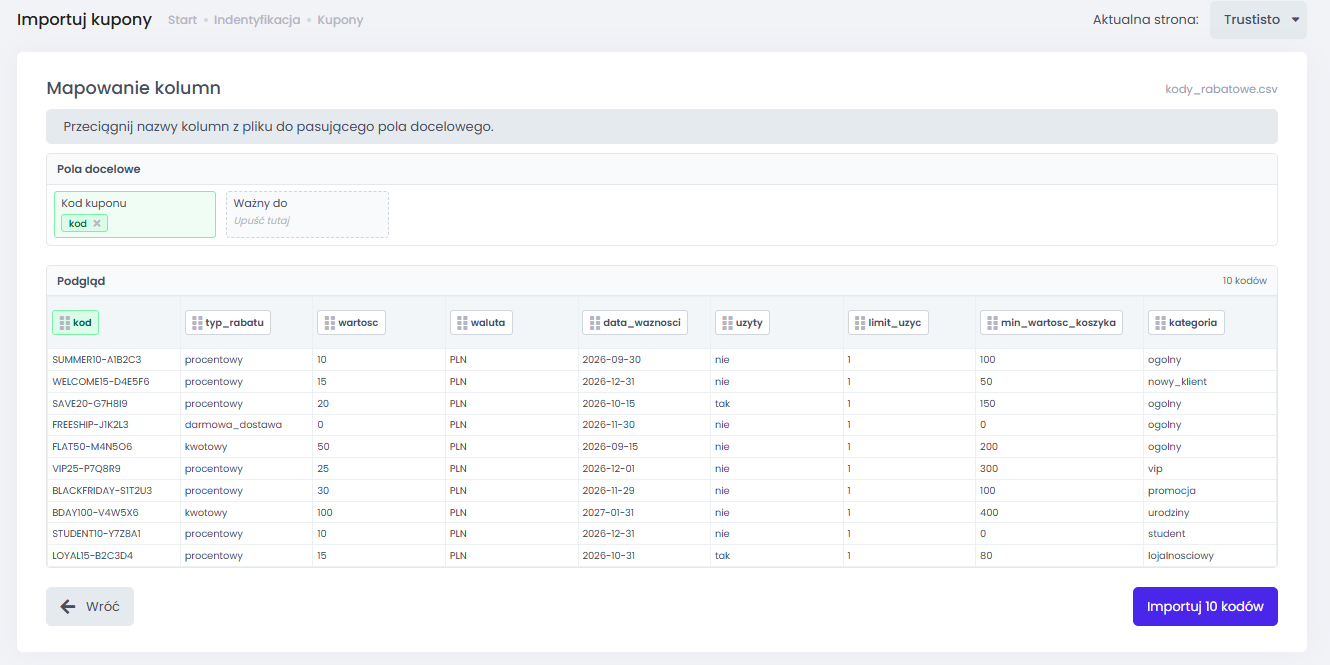Click code SUMMER10-A1B2C3
The height and width of the screenshot is (665, 1330).
tap(96, 359)
